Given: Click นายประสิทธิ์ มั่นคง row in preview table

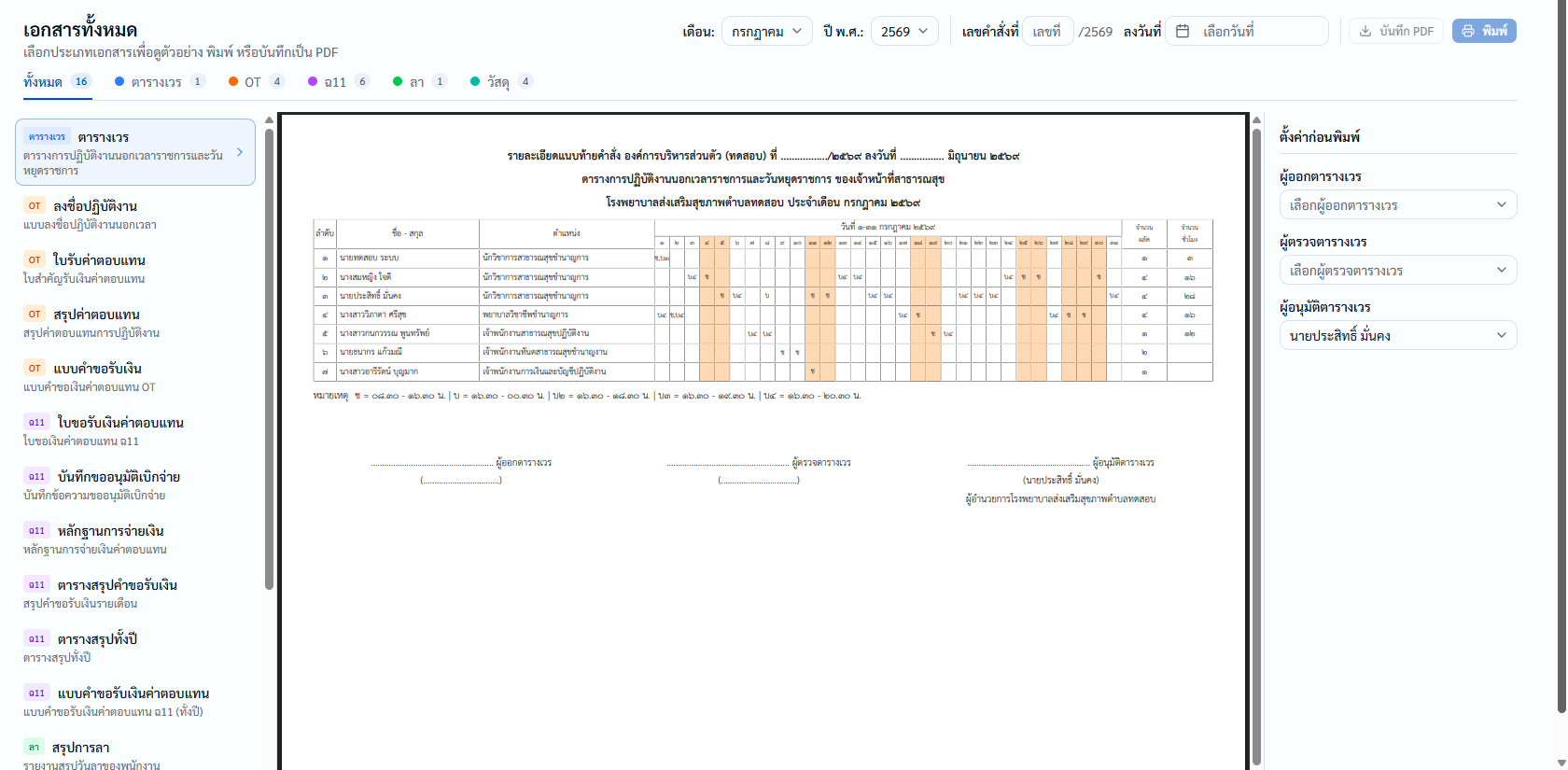Looking at the screenshot, I should pyautogui.click(x=763, y=296).
